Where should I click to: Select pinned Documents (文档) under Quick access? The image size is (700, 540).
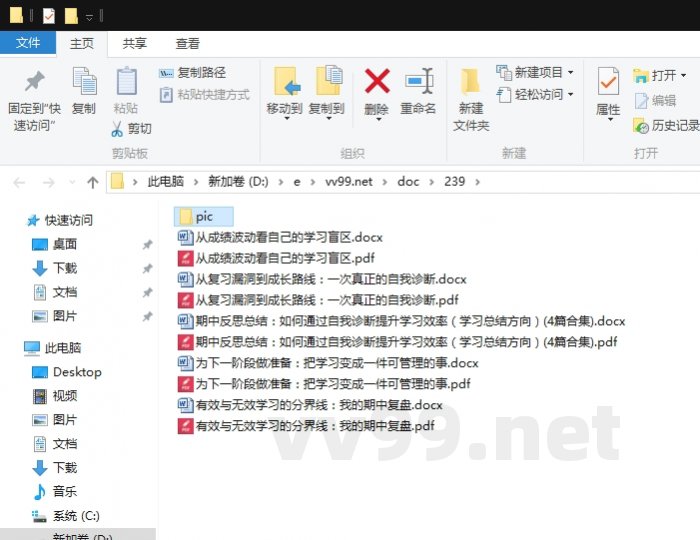click(x=55, y=292)
